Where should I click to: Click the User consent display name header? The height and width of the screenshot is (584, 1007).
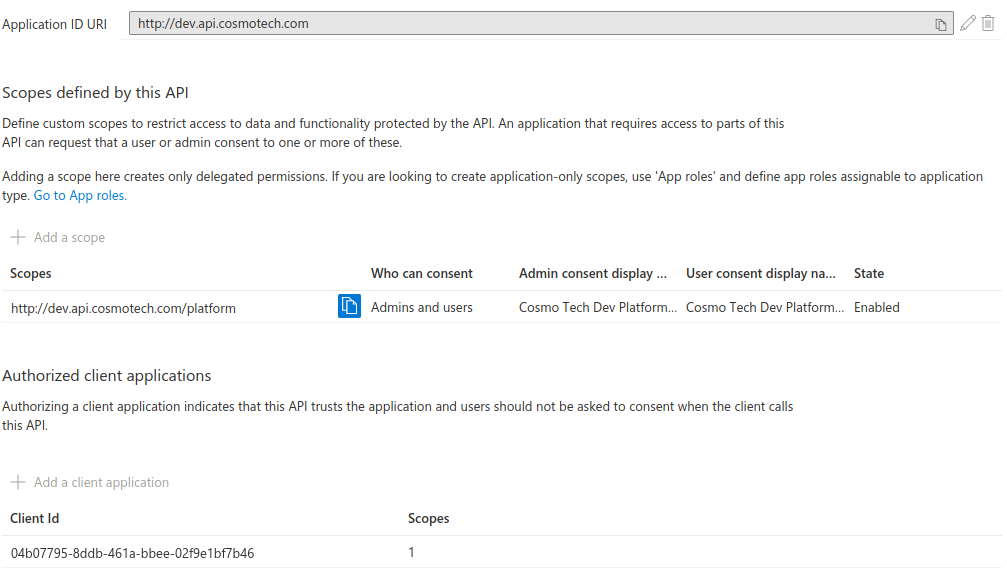click(762, 273)
